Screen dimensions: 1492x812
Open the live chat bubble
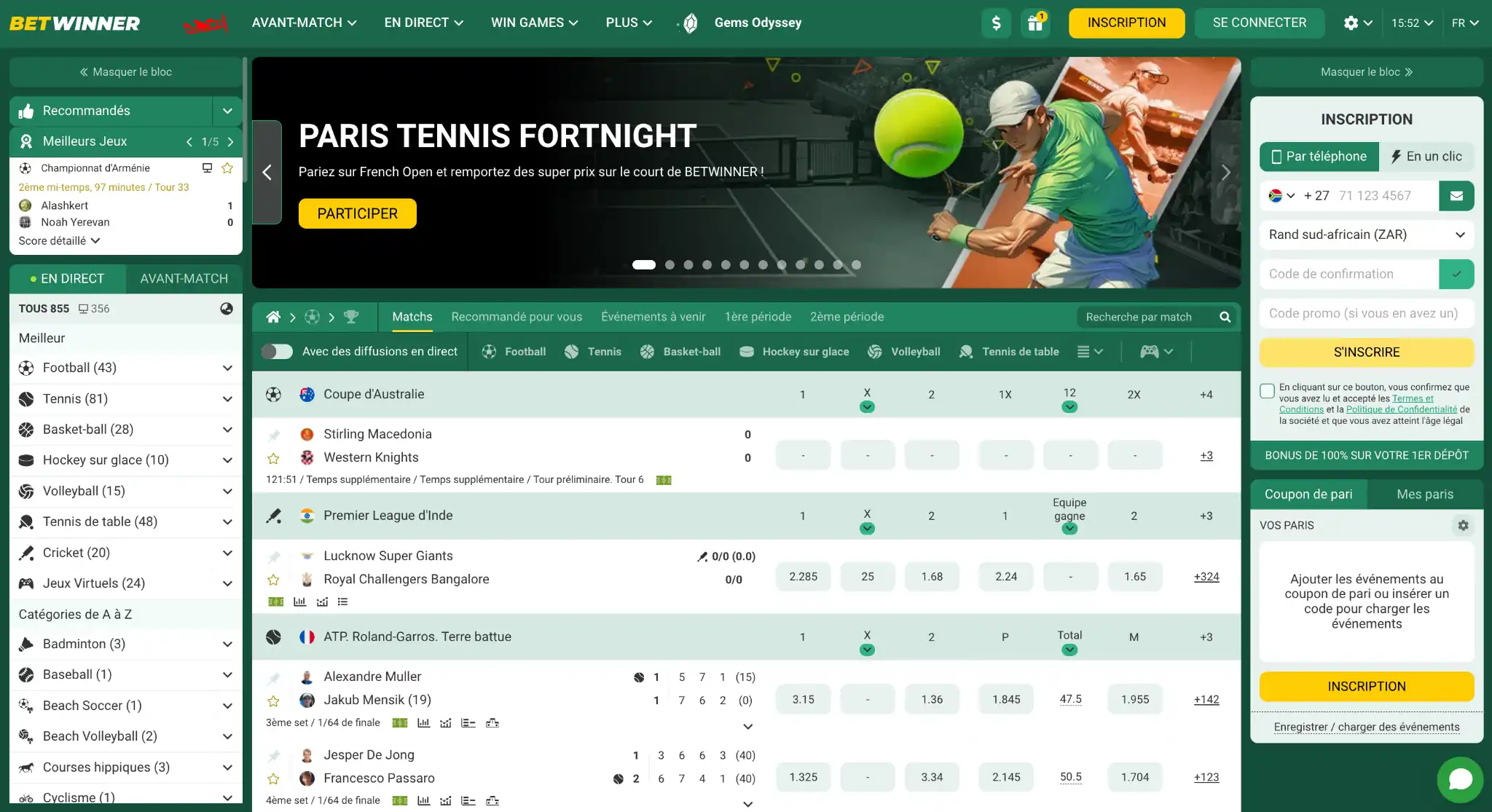point(1460,779)
